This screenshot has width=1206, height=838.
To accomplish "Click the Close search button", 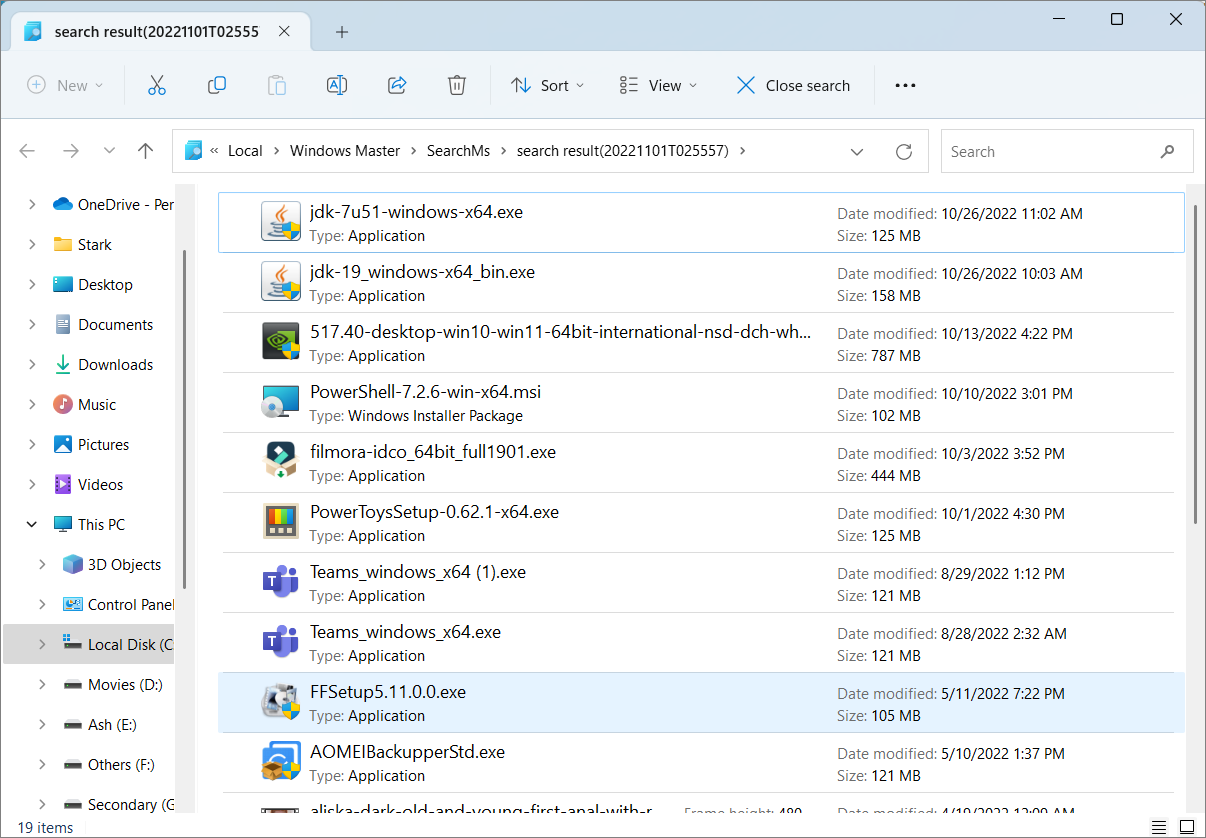I will [x=793, y=85].
